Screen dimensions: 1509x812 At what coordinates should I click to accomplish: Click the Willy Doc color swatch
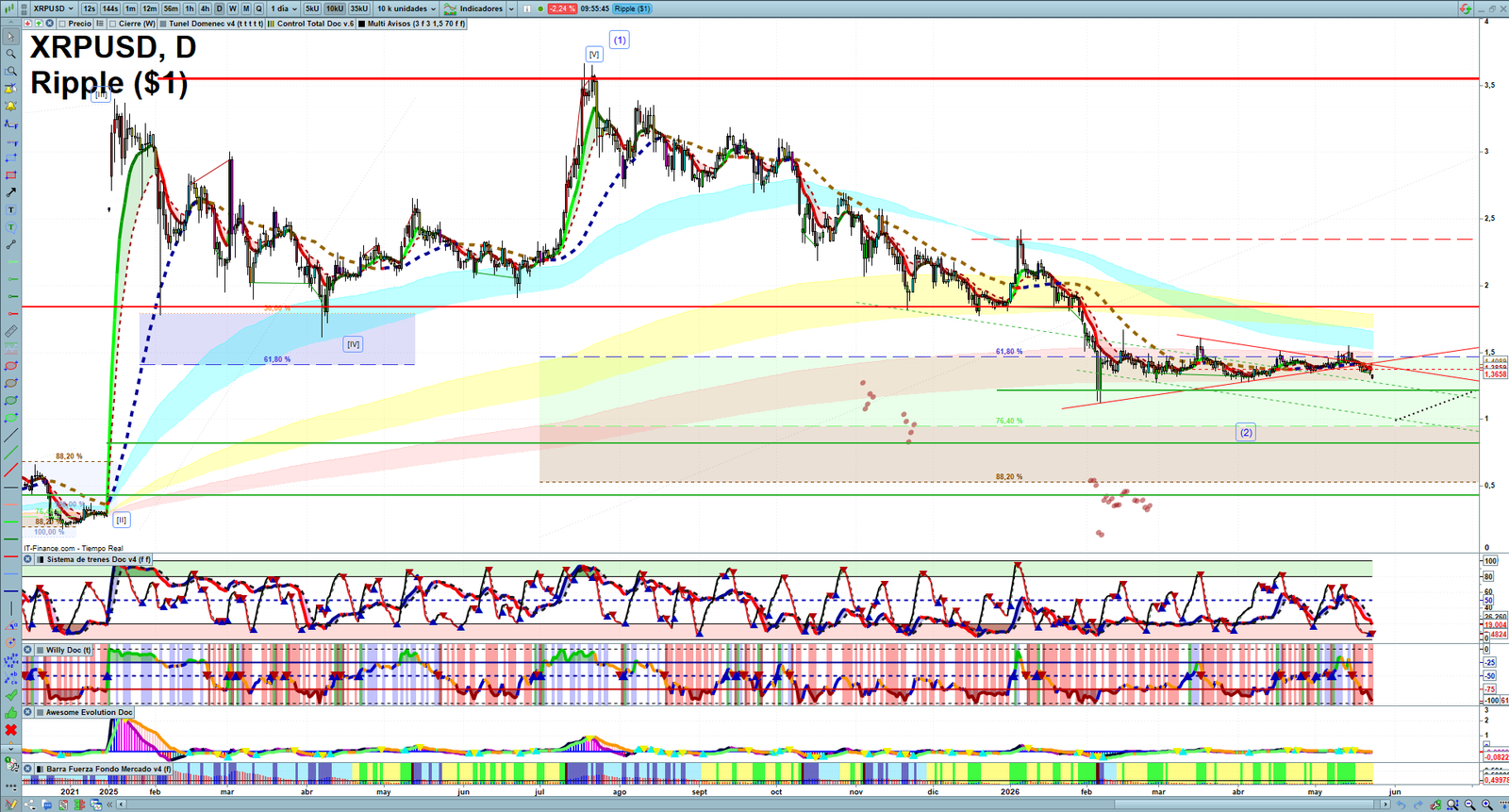pos(40,650)
